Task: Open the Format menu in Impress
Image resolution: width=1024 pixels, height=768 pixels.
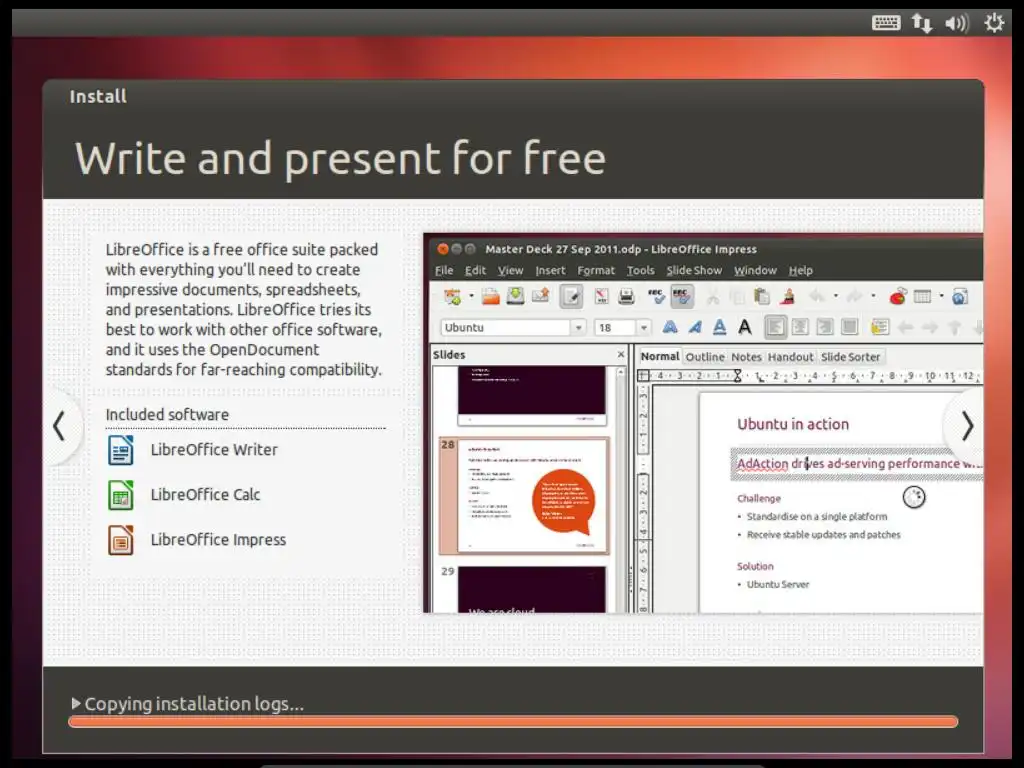Action: (x=596, y=270)
